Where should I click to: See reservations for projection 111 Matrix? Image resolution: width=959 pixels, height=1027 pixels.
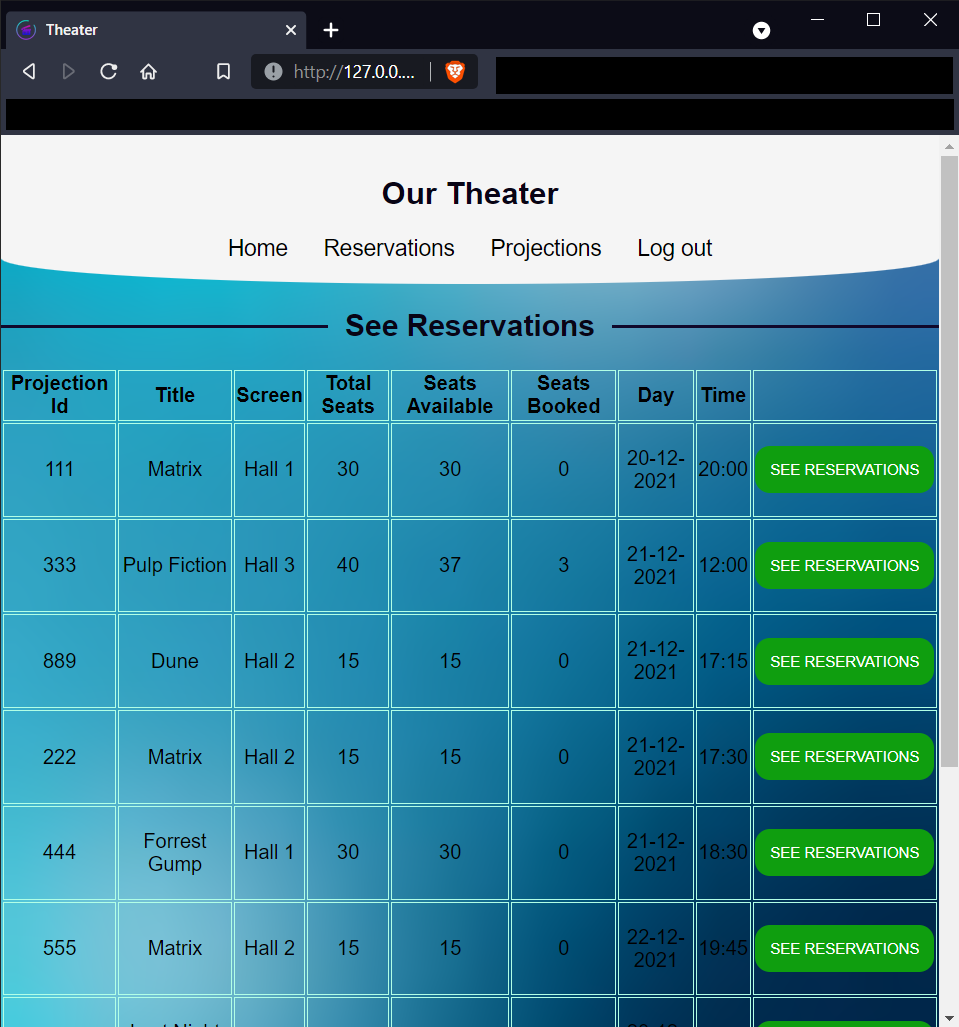coord(844,470)
